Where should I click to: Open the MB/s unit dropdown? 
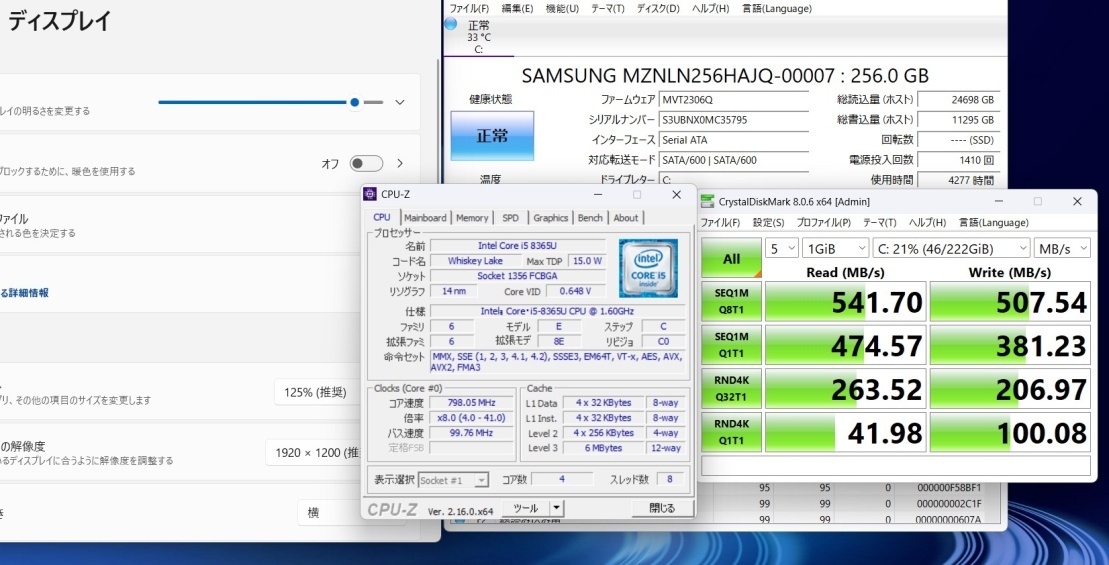click(1062, 247)
